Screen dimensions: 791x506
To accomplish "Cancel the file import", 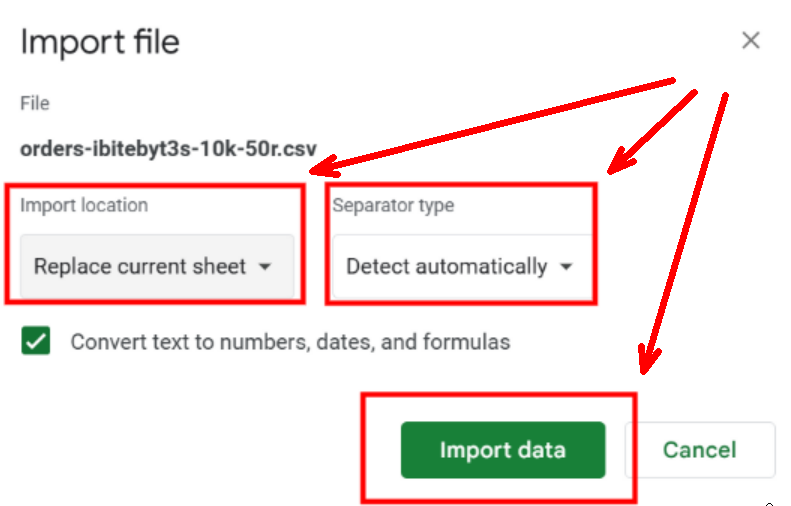I will tap(699, 450).
